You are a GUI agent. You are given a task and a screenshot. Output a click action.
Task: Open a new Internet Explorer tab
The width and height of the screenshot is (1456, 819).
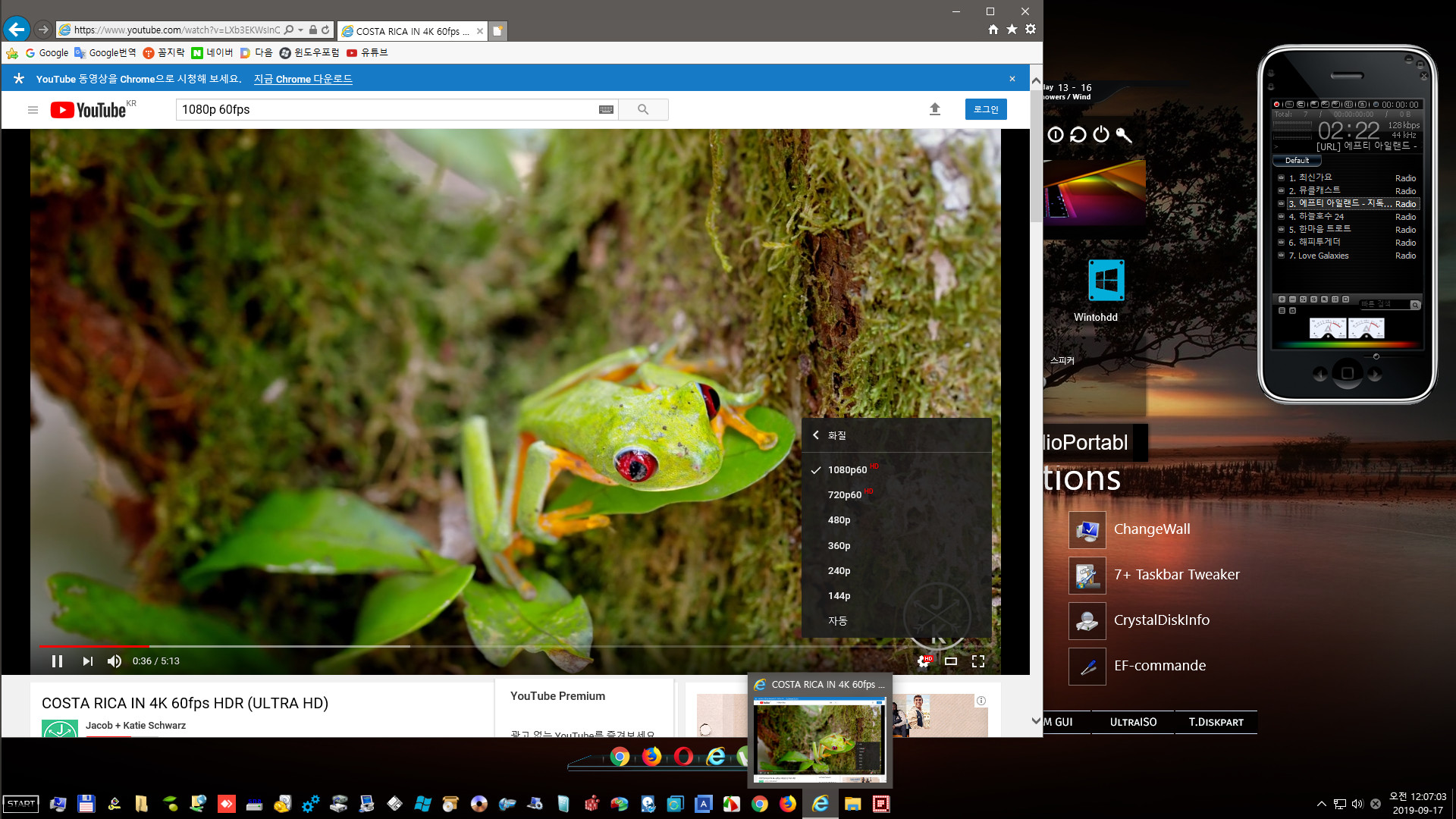(x=497, y=31)
